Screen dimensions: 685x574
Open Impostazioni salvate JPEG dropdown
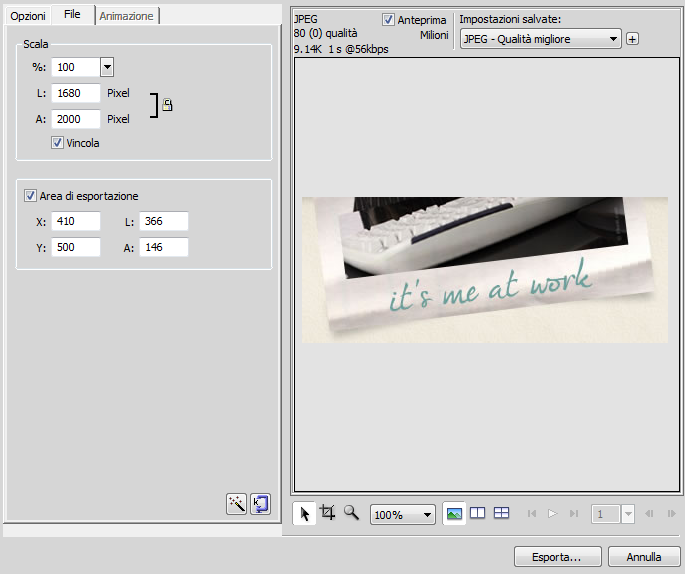tap(541, 39)
